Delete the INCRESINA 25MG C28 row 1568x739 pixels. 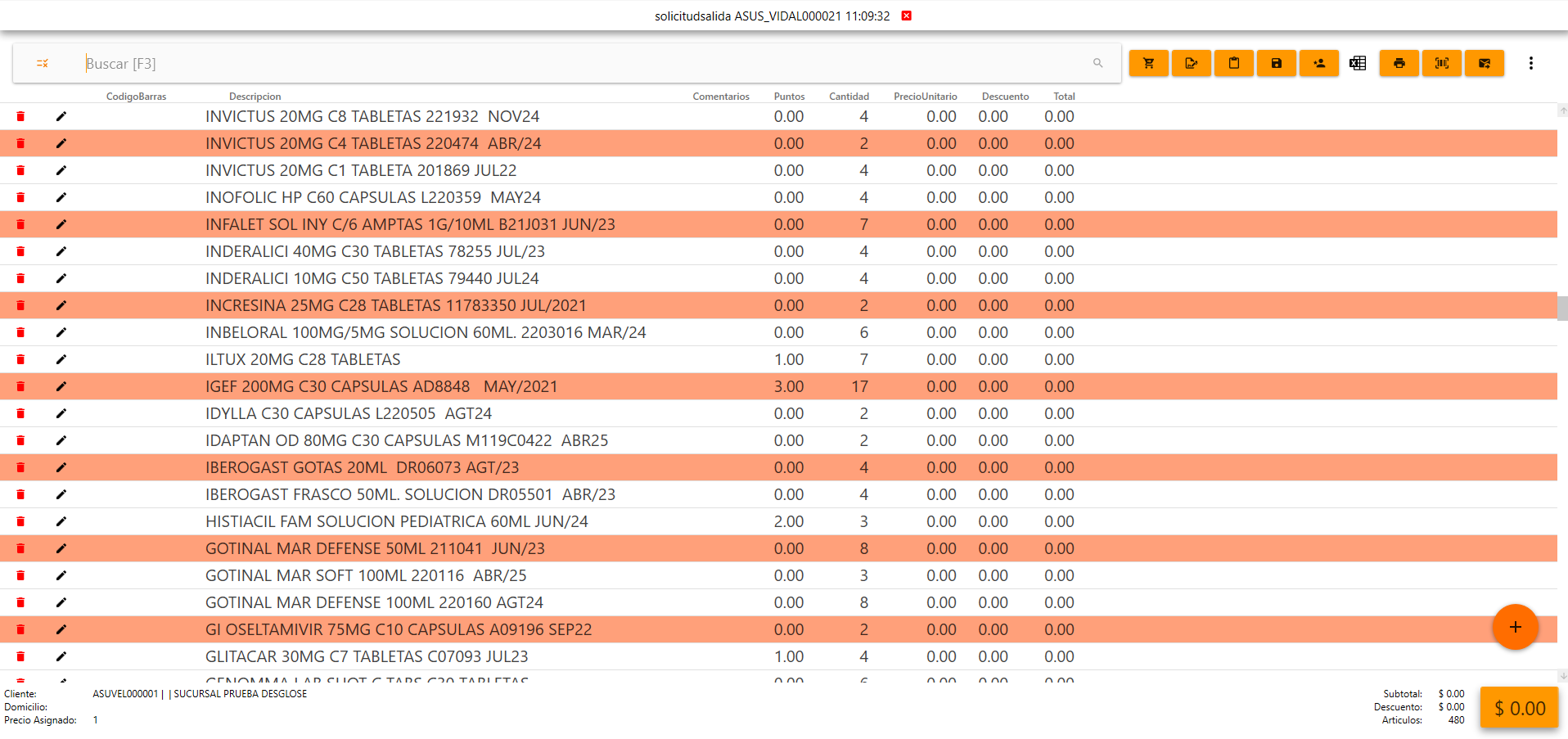coord(20,305)
